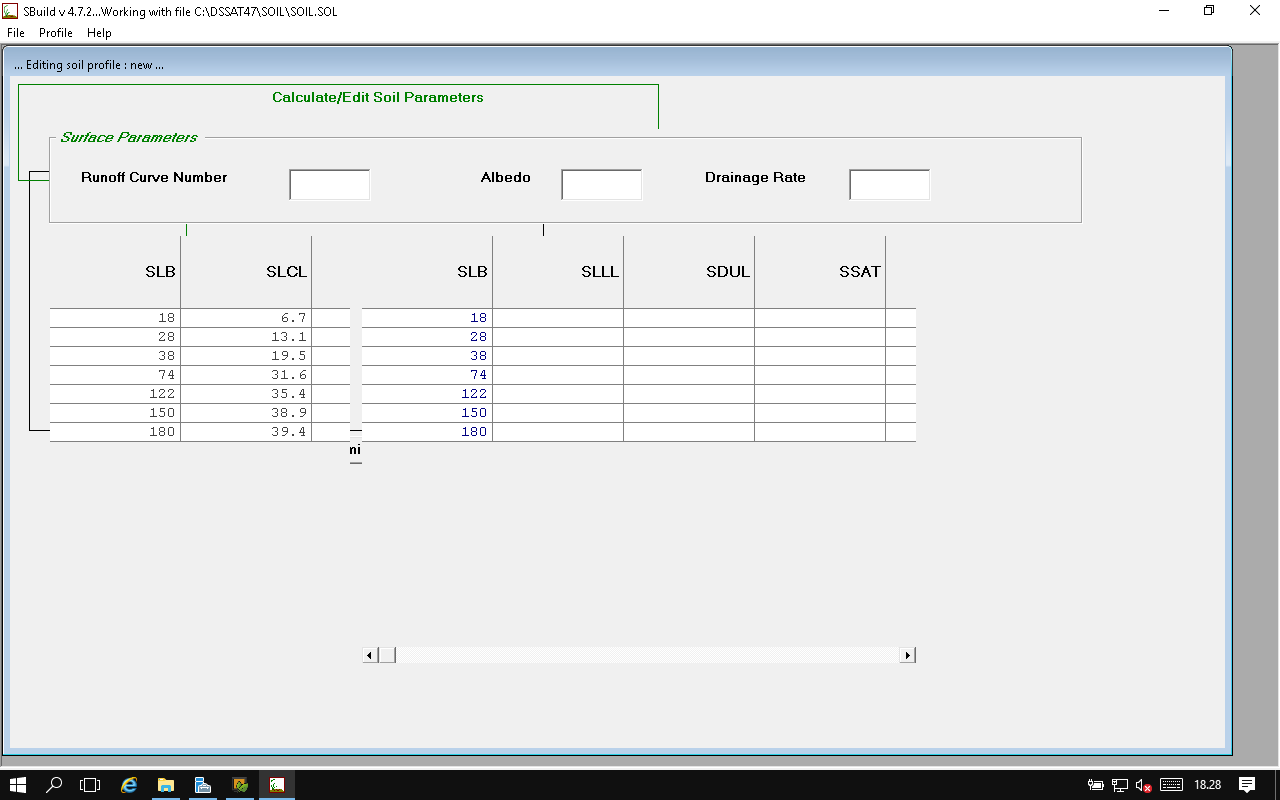Open the touch keyboard from the tray

coord(1171,785)
